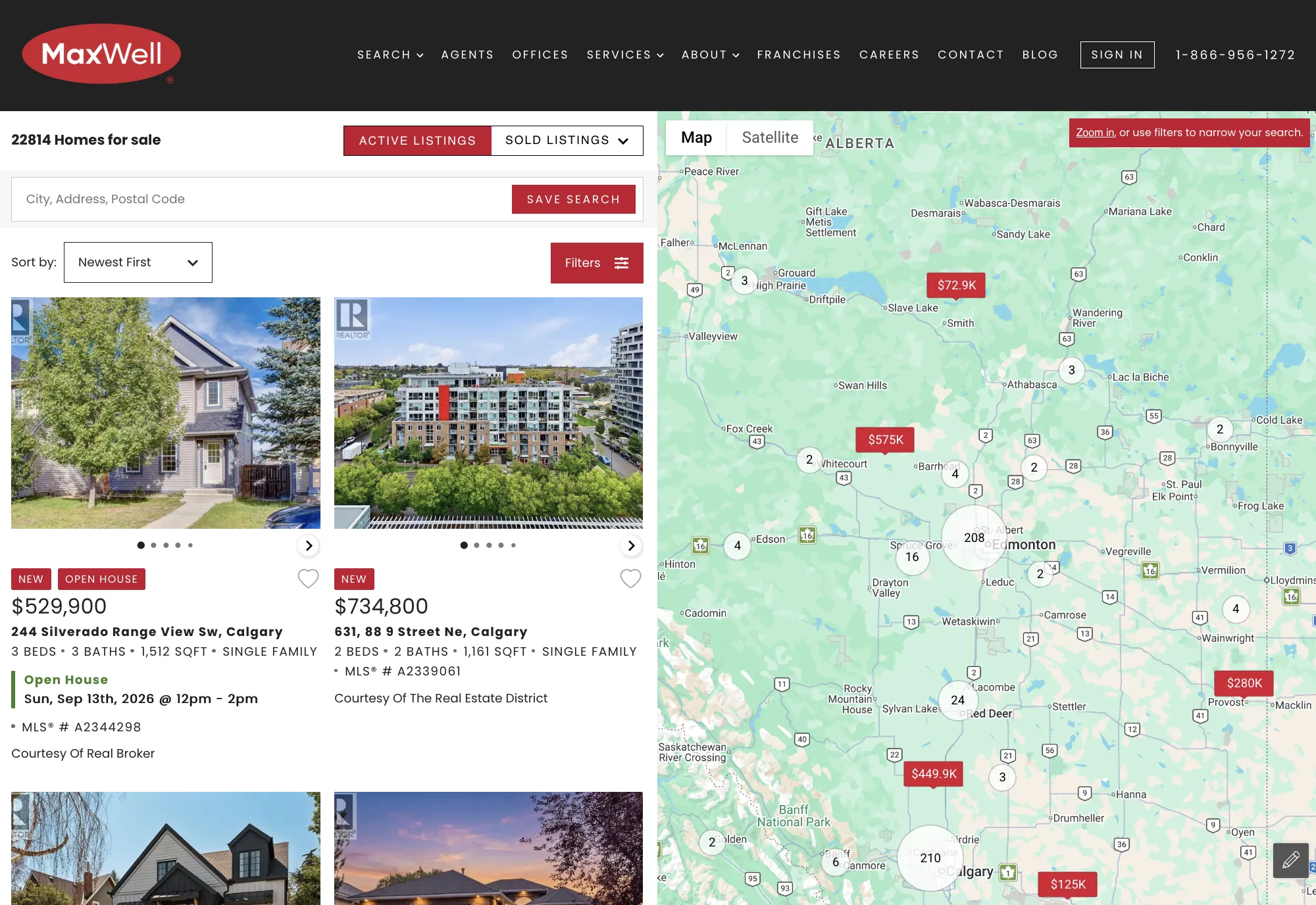Click the $280K map price marker
Screen dimensions: 1316x905
[1244, 683]
